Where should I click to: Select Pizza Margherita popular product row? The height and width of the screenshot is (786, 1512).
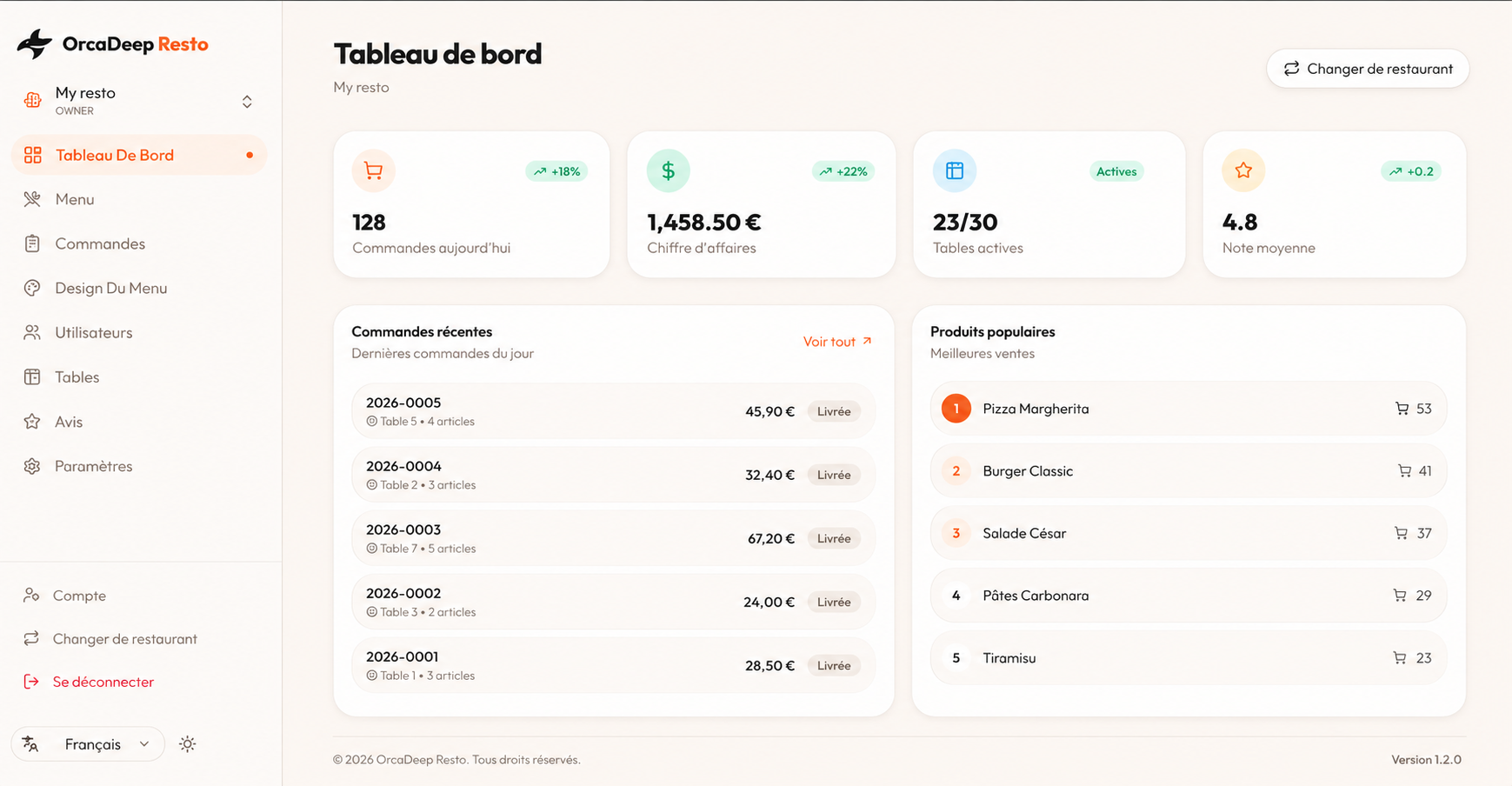point(1189,409)
